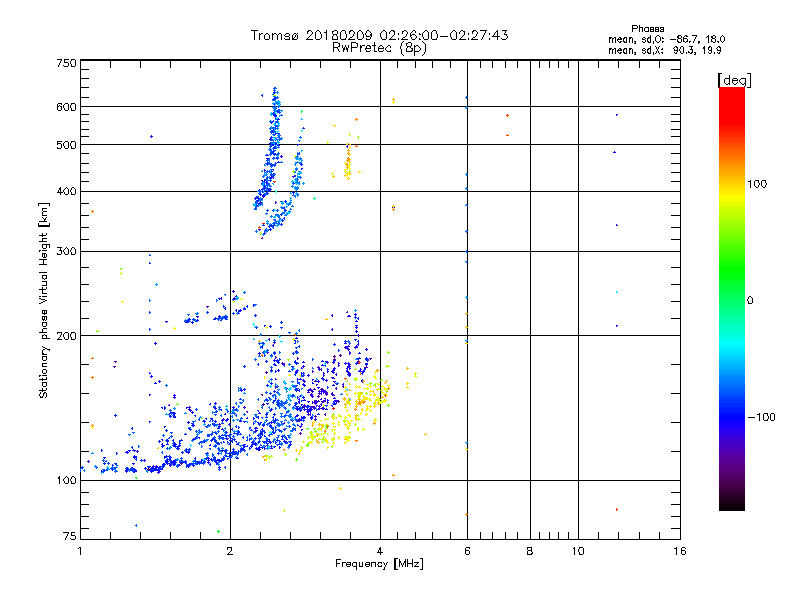
Task: Click x-axis tick value '2'
Action: [230, 551]
